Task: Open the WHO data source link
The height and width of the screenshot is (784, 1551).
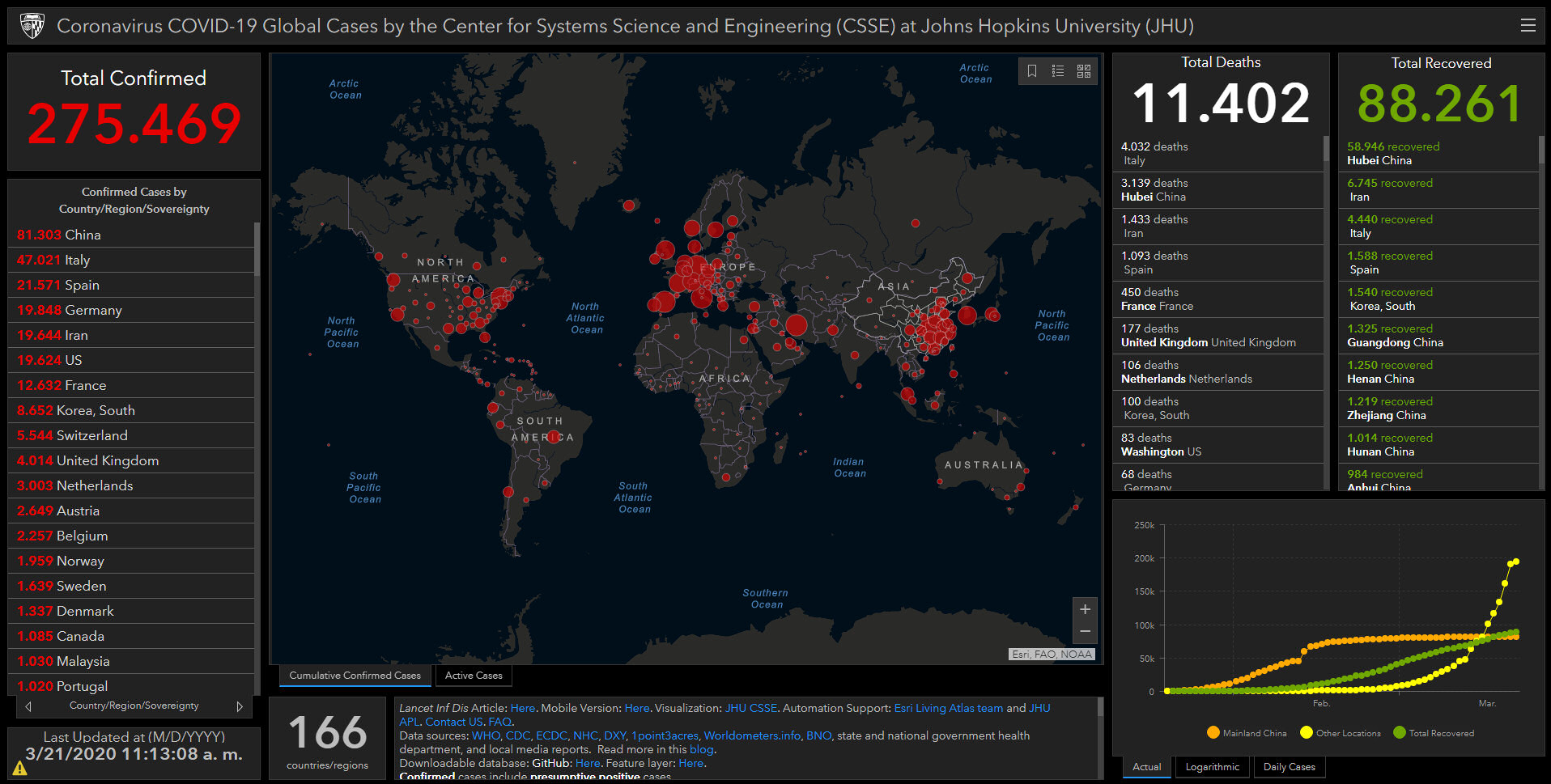Action: point(486,735)
